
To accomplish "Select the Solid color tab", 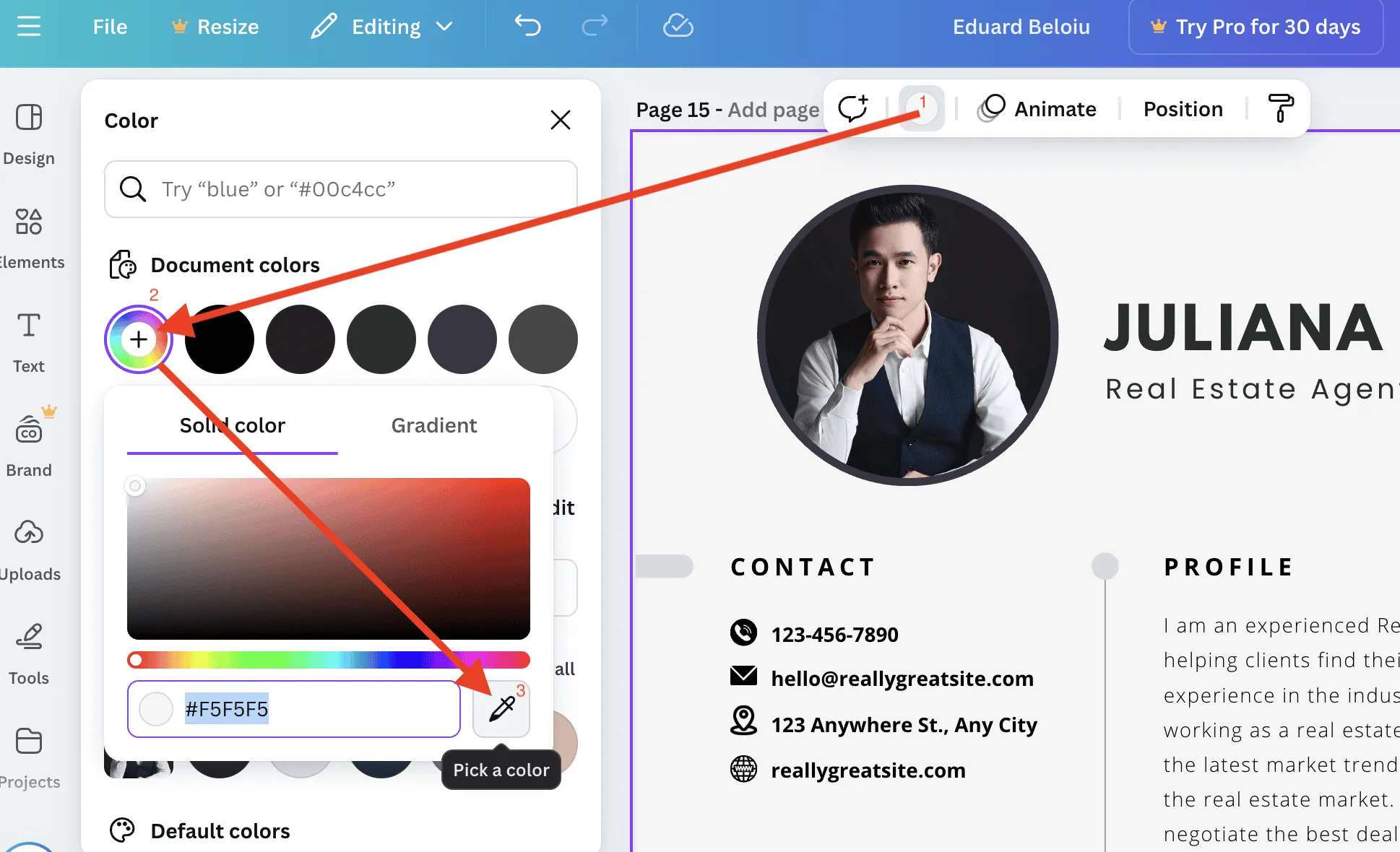I will tap(233, 425).
